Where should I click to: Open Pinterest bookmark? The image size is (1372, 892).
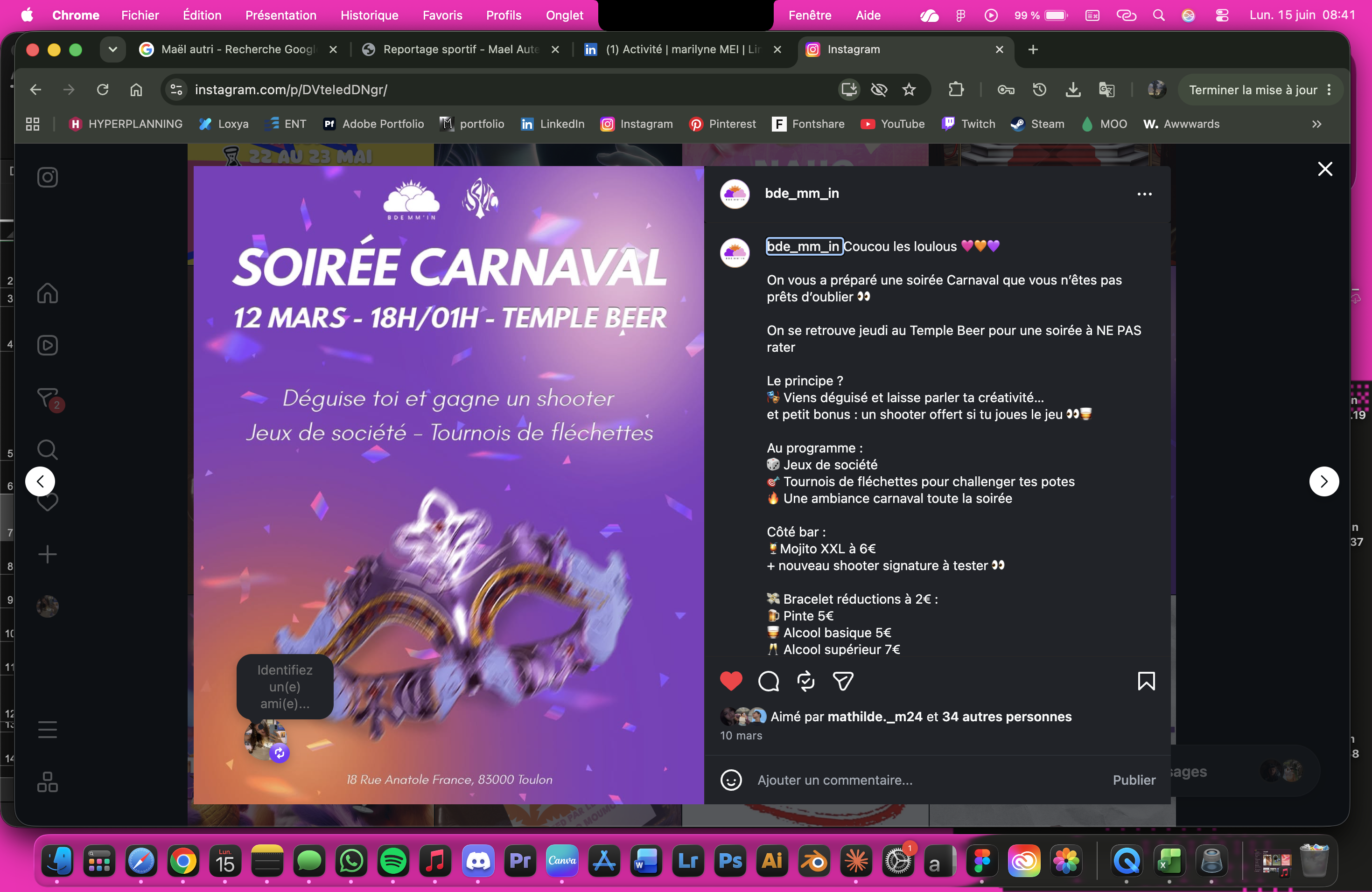tap(722, 124)
